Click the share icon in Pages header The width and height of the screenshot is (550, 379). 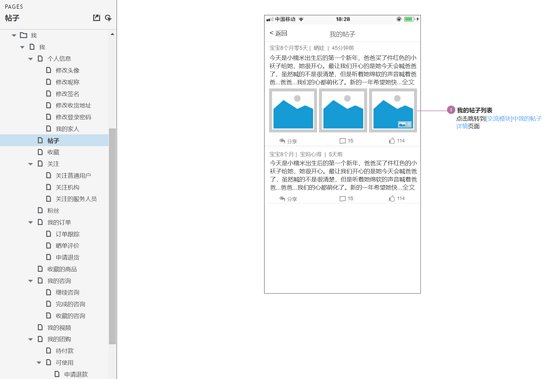coord(96,18)
